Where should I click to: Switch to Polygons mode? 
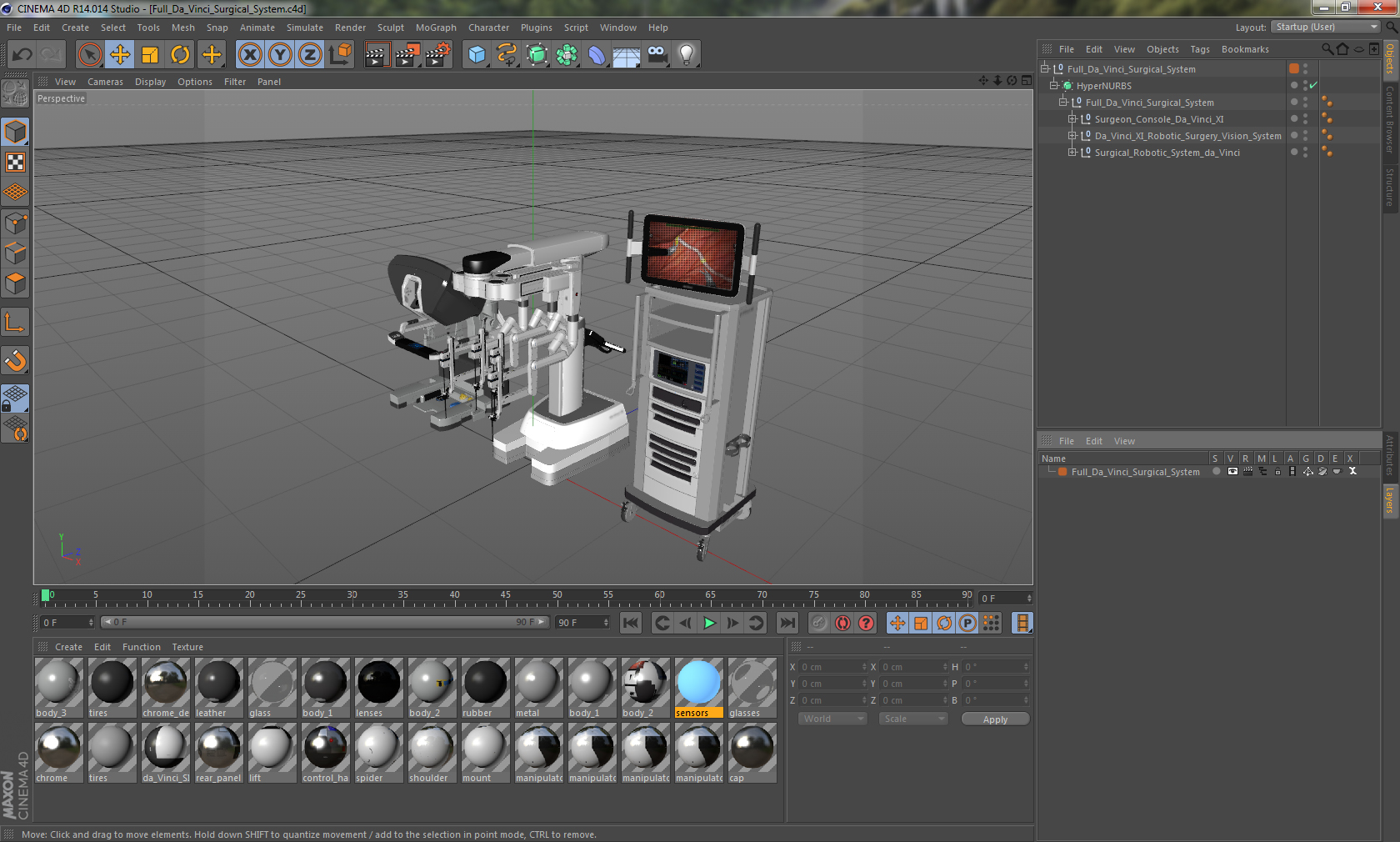coord(15,283)
